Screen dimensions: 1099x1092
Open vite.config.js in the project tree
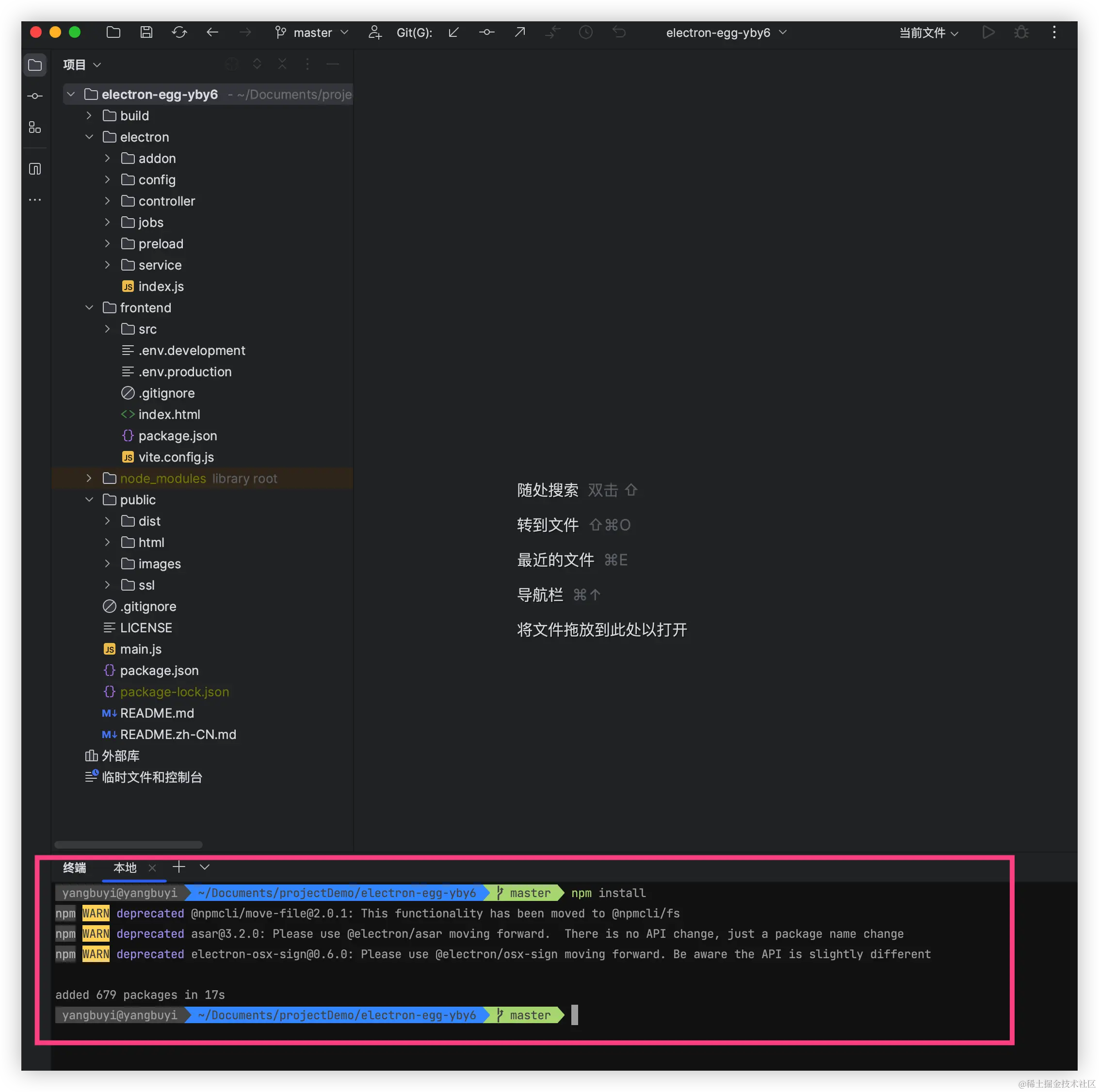(176, 457)
